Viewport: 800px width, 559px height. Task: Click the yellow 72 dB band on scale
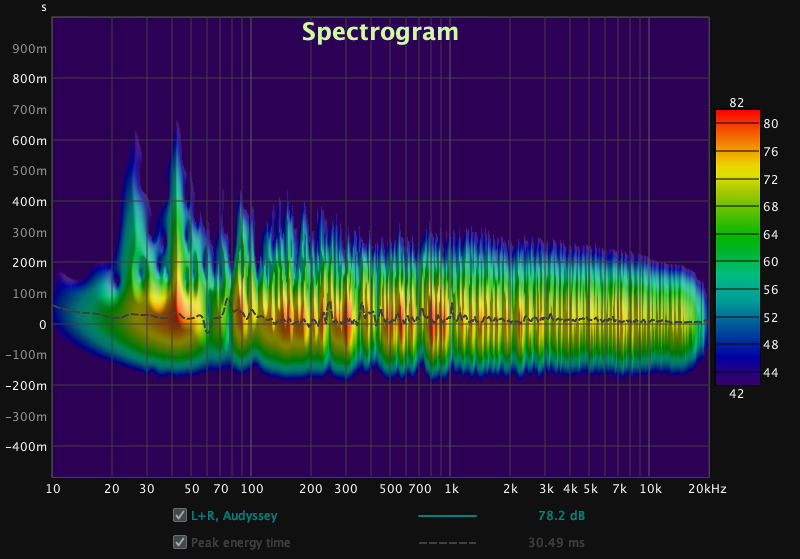[737, 179]
